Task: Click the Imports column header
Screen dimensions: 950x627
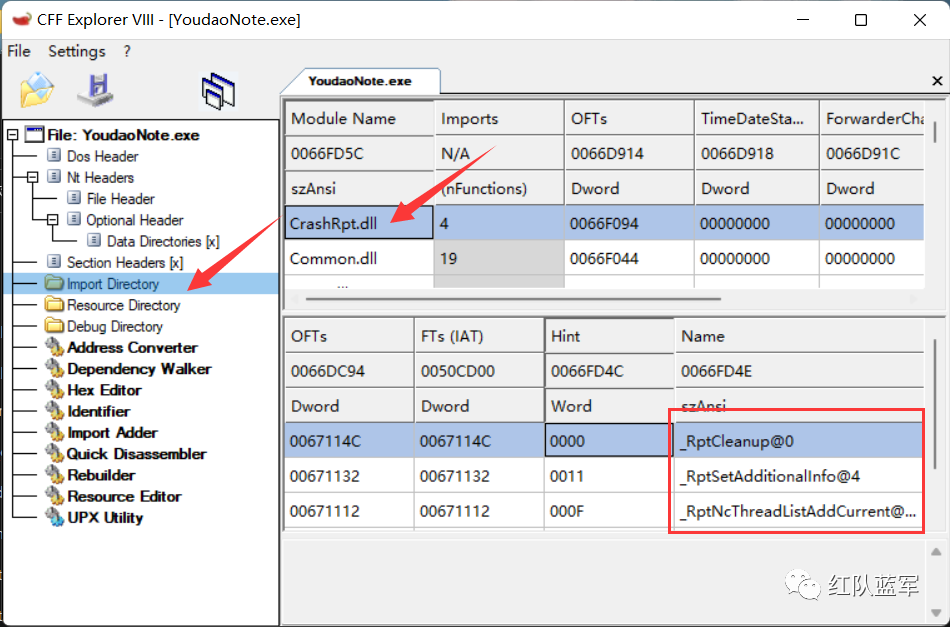Action: [x=499, y=118]
